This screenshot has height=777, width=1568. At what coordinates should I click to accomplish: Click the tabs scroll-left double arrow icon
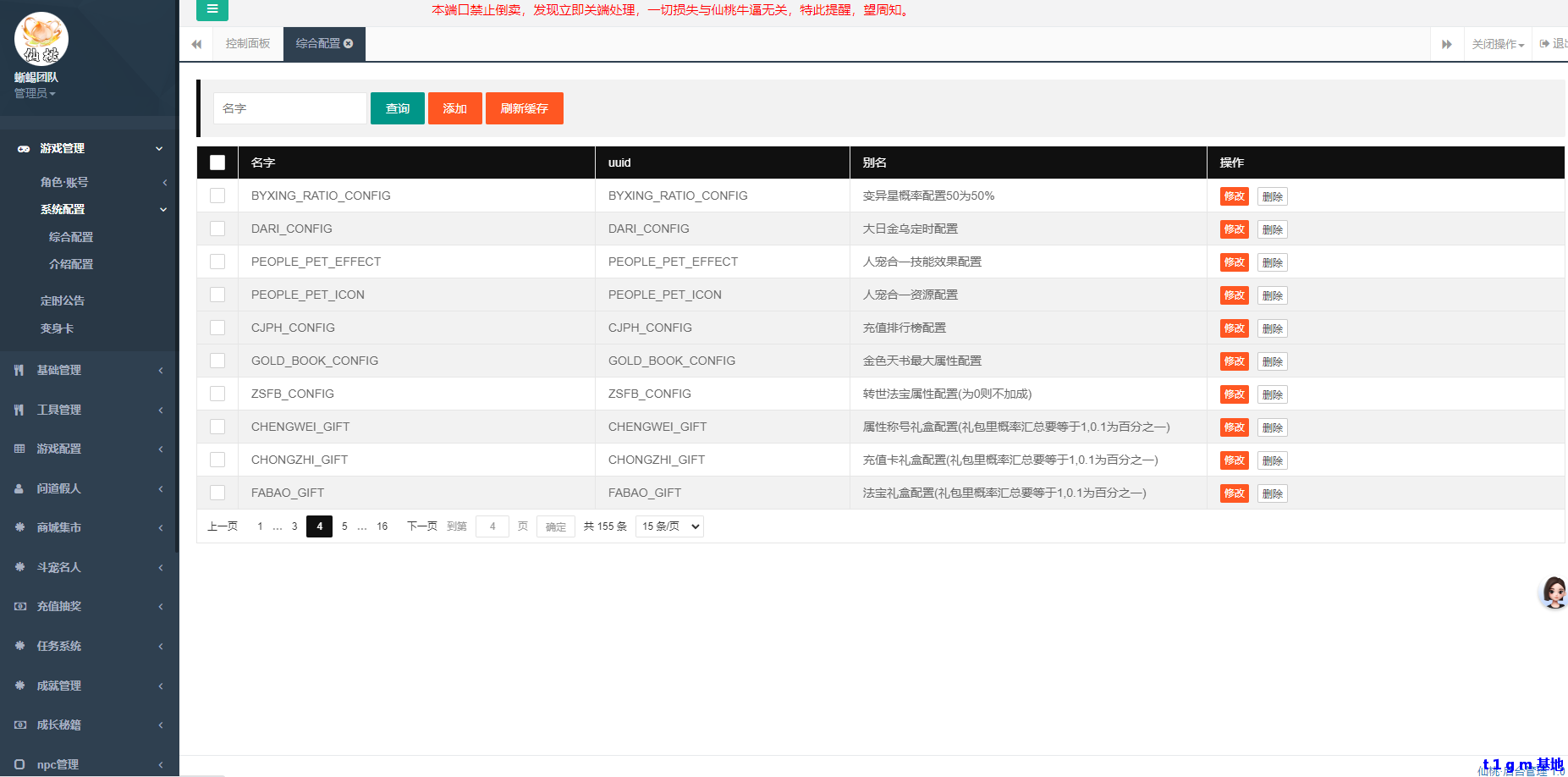tap(196, 44)
